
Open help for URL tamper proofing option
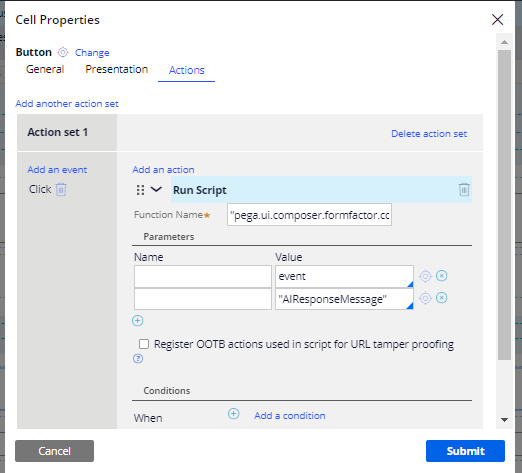click(138, 359)
